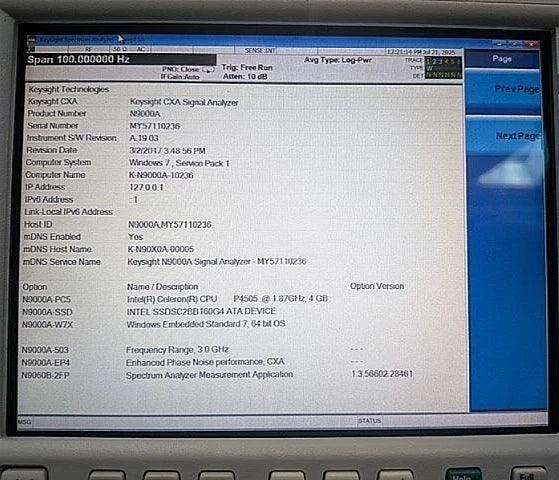Select the Product Number value N9000A
Viewport: 559px width, 480px height.
click(x=145, y=114)
